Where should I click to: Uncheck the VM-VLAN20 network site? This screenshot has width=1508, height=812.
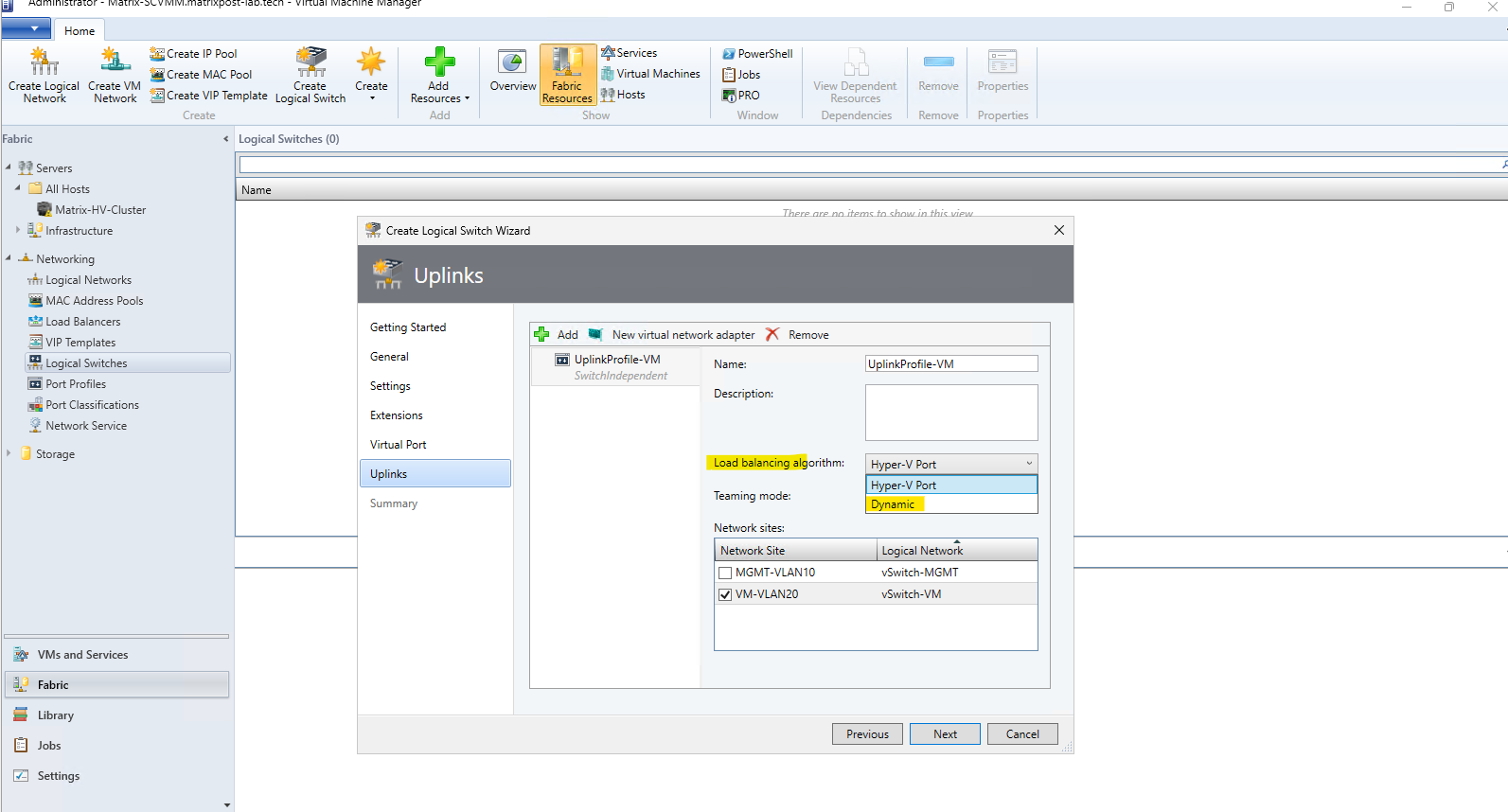click(x=725, y=594)
